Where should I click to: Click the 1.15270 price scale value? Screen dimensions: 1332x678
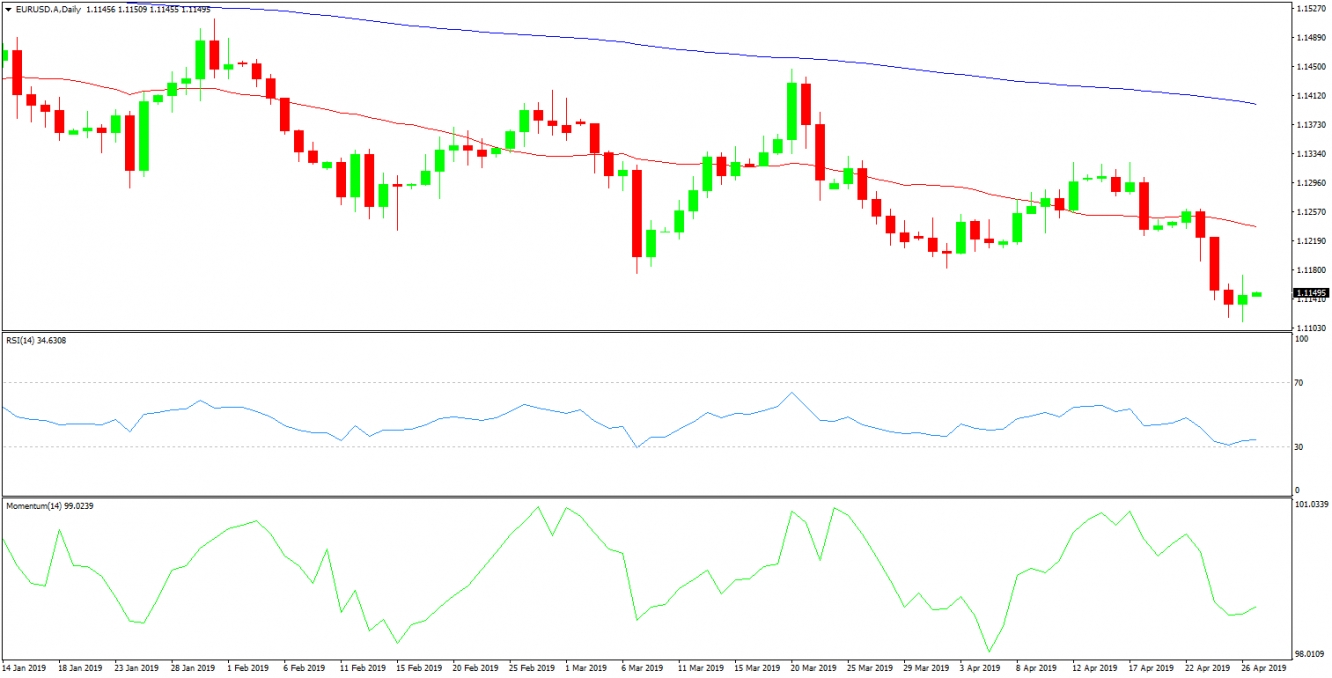pos(1311,8)
